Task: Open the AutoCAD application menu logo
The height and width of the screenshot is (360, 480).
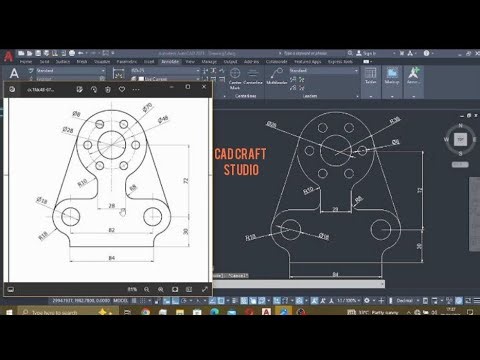Action: [9, 57]
